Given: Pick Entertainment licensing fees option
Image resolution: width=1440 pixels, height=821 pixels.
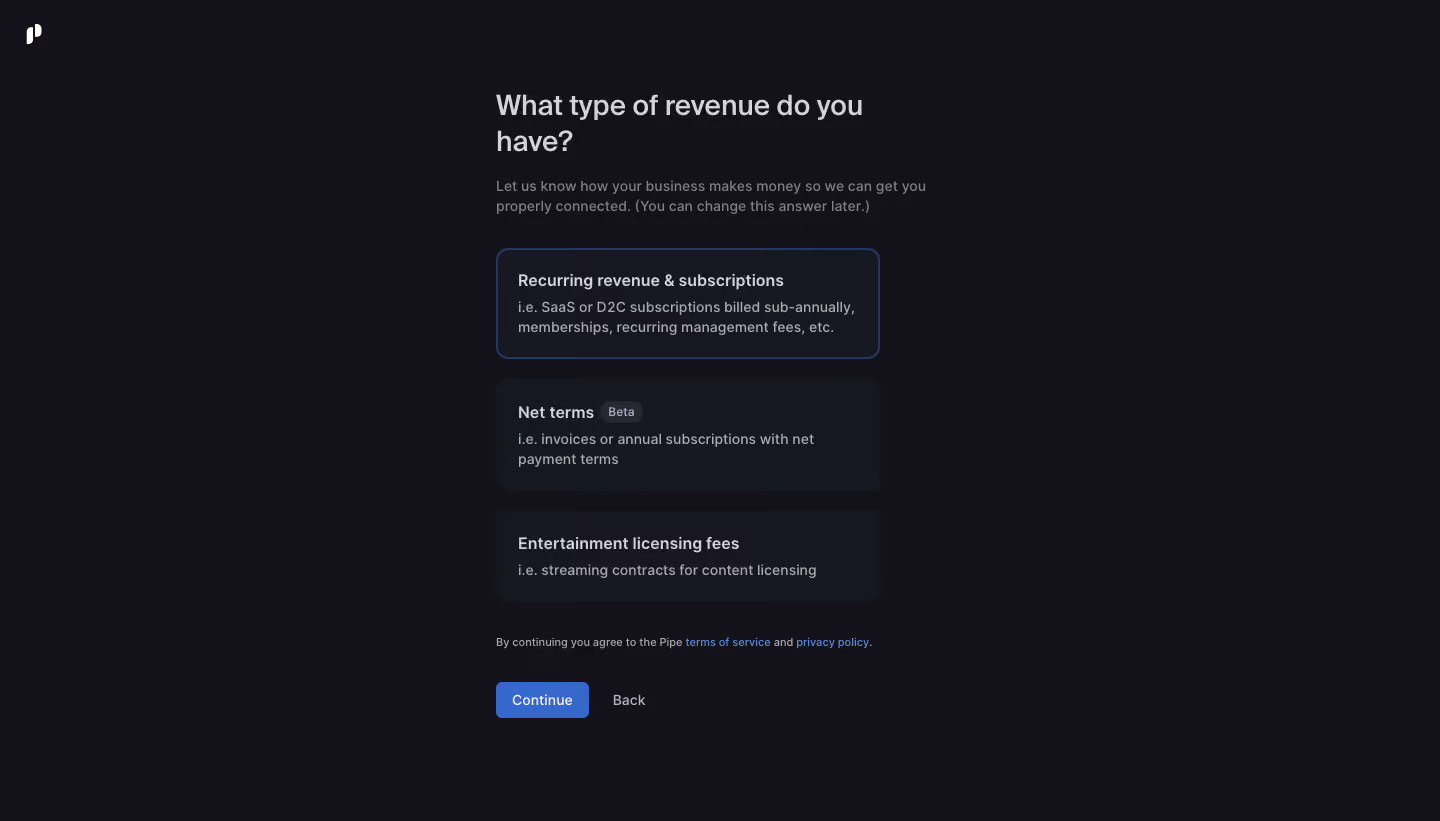Looking at the screenshot, I should tap(688, 556).
